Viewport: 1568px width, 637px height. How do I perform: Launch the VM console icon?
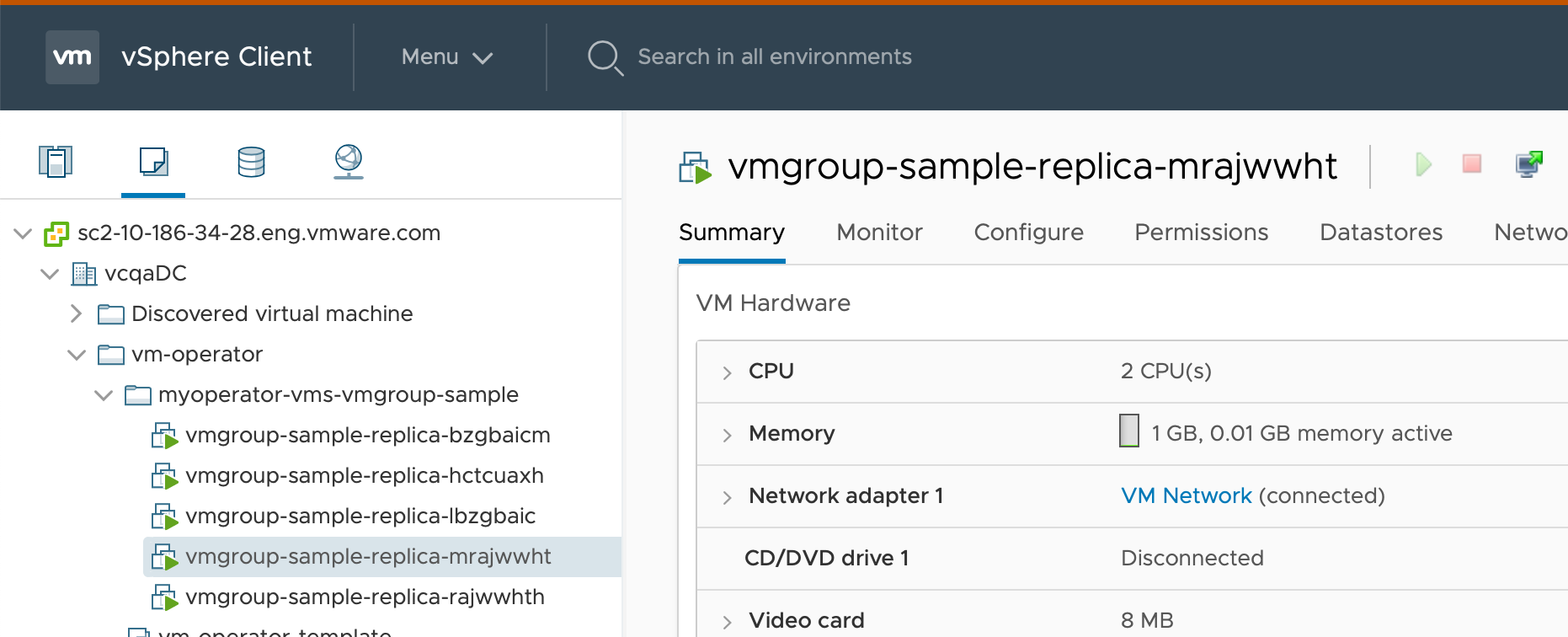1529,163
